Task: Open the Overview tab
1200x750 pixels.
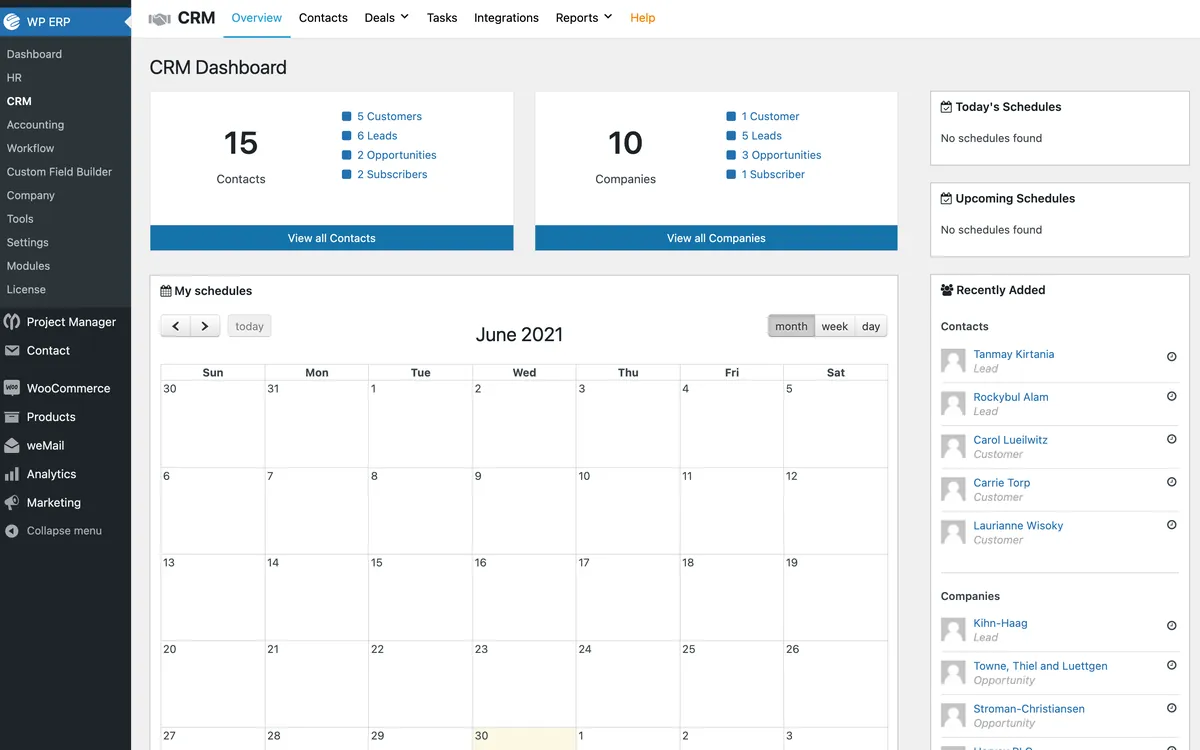Action: click(x=257, y=18)
